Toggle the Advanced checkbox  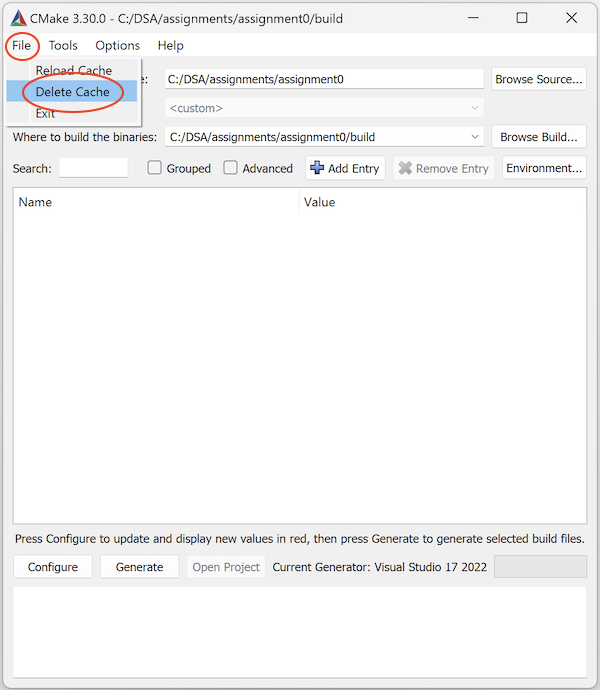[x=231, y=168]
